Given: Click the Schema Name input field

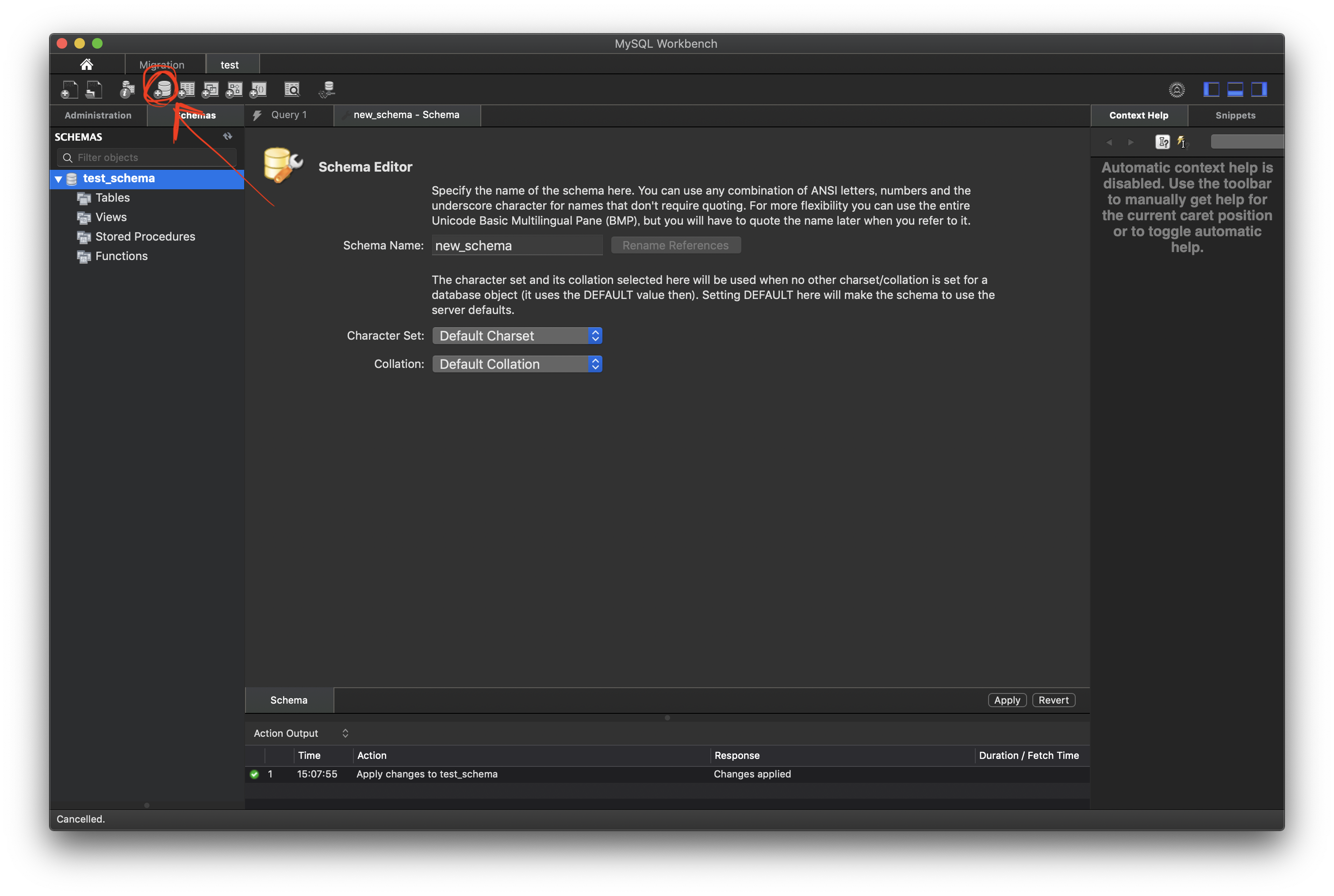Looking at the screenshot, I should 517,246.
